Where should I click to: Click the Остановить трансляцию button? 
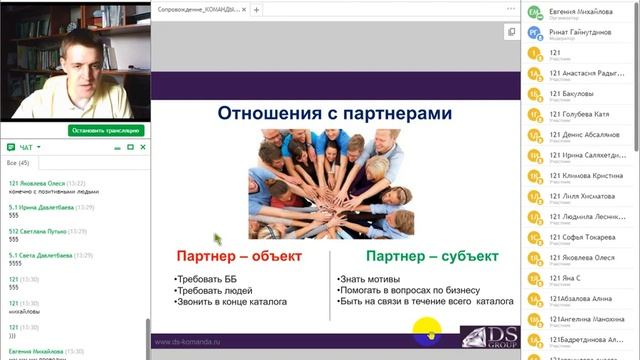point(106,131)
